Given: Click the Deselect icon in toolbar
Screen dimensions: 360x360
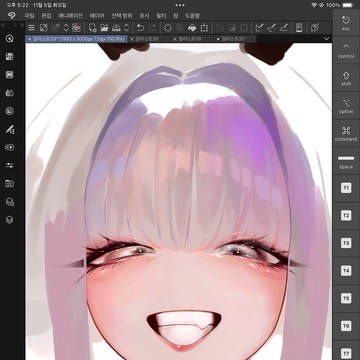Looking at the screenshot, I should coord(220,28).
